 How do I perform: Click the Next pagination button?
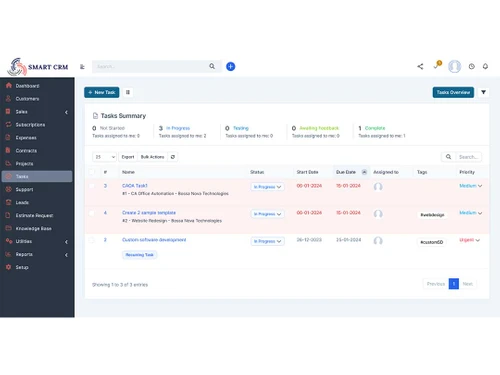pos(468,284)
